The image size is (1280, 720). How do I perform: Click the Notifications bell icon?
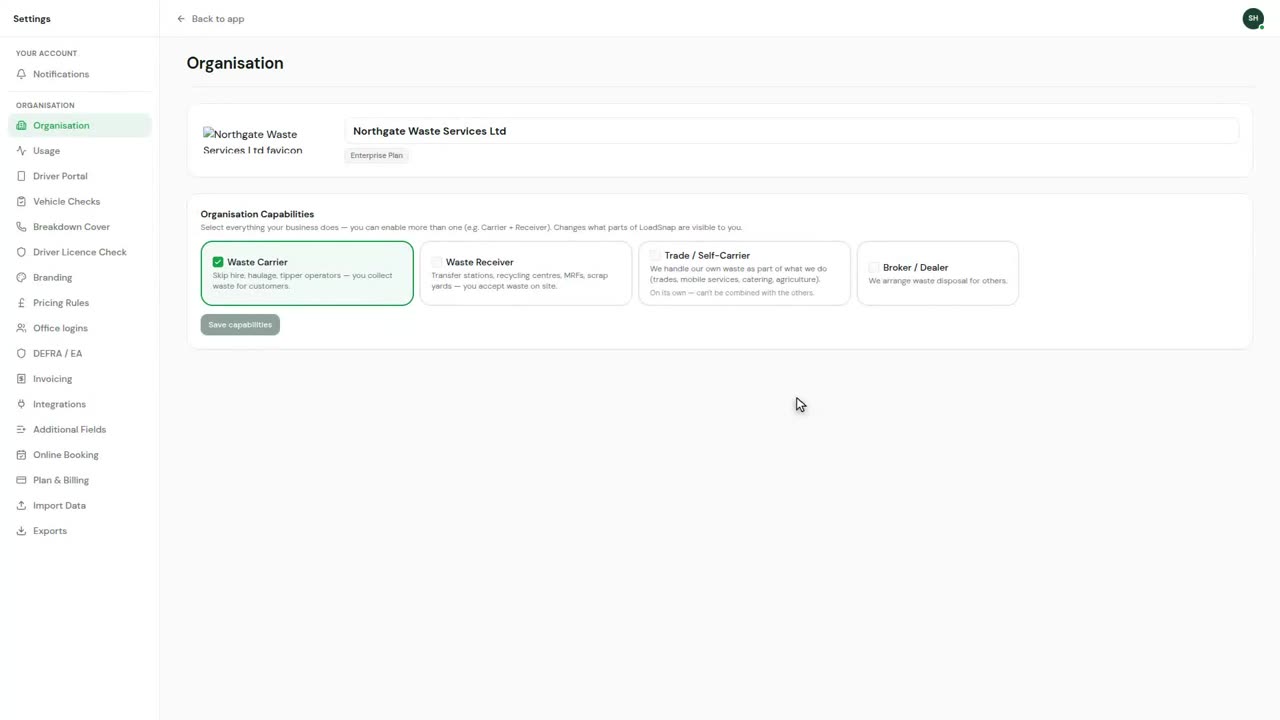click(x=22, y=74)
